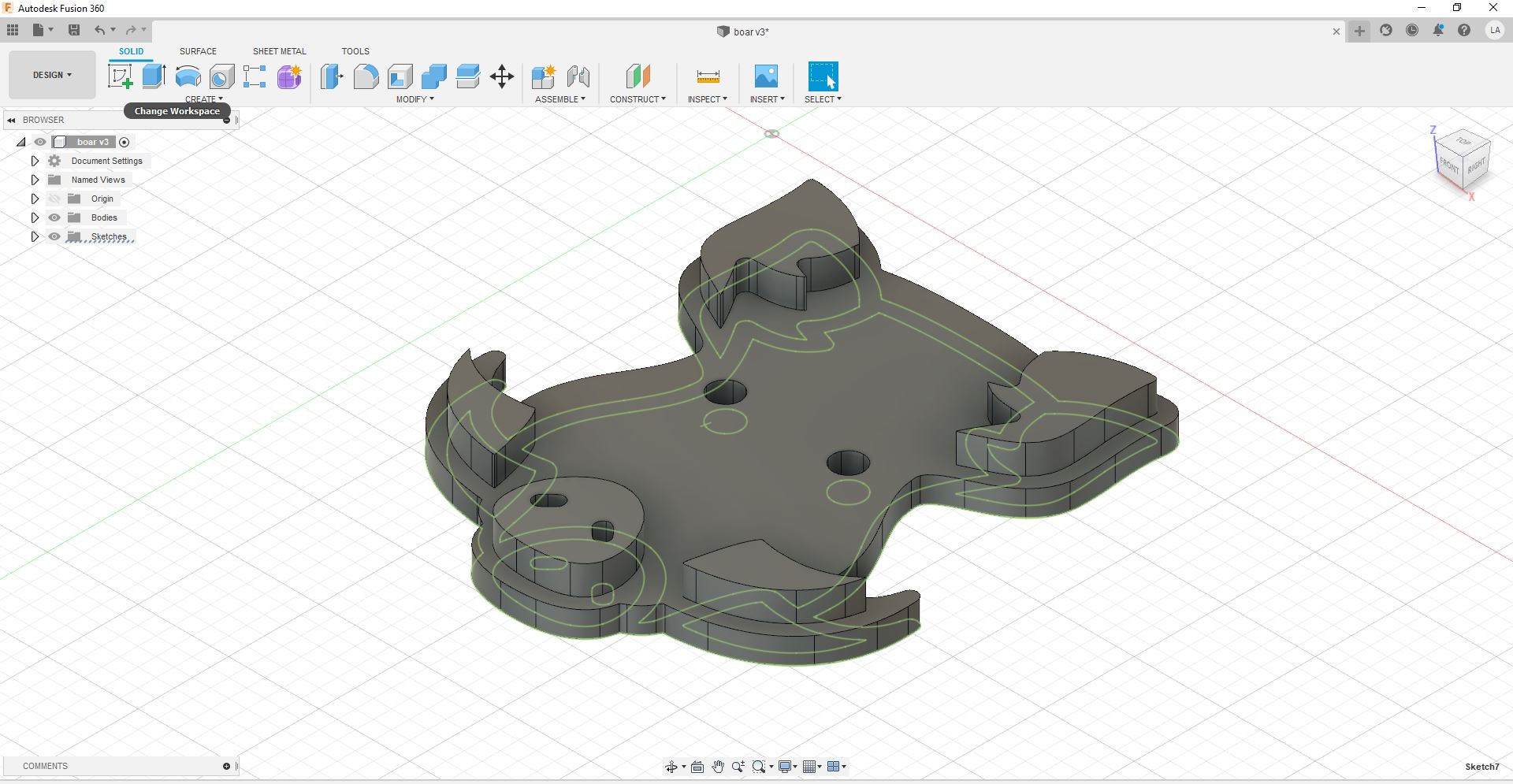Select the Shell tool
The height and width of the screenshot is (784, 1513).
coord(400,76)
